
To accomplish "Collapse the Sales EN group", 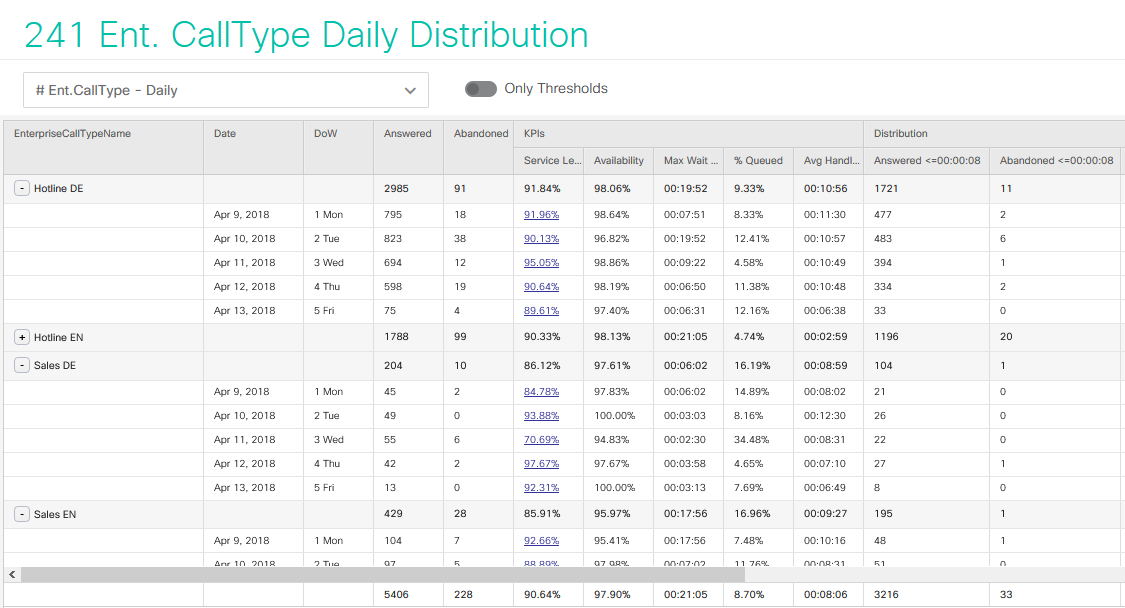I will click(x=22, y=515).
